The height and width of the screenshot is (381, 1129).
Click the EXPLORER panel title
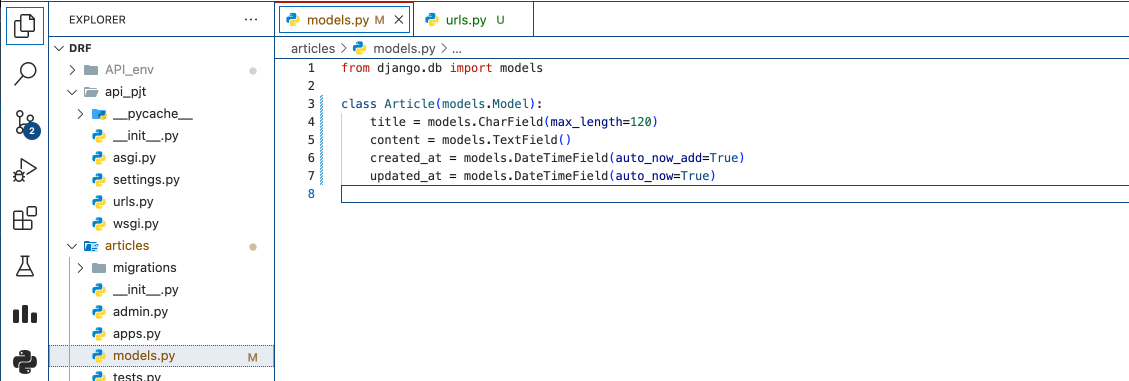click(x=97, y=20)
